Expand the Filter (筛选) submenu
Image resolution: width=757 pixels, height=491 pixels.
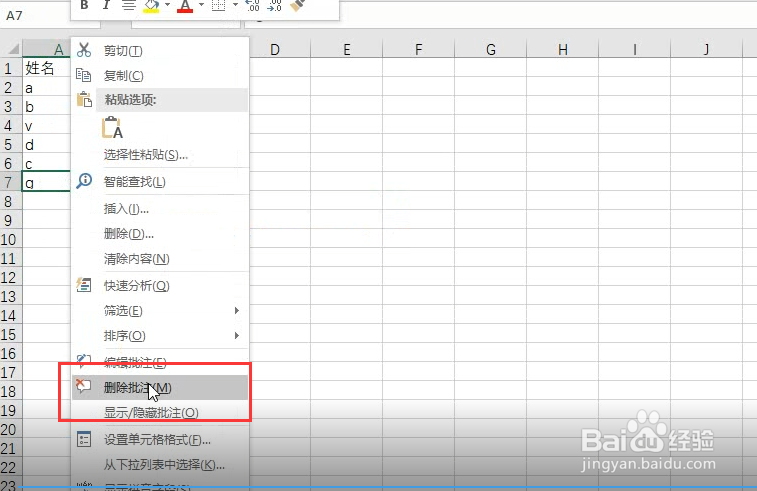(160, 311)
